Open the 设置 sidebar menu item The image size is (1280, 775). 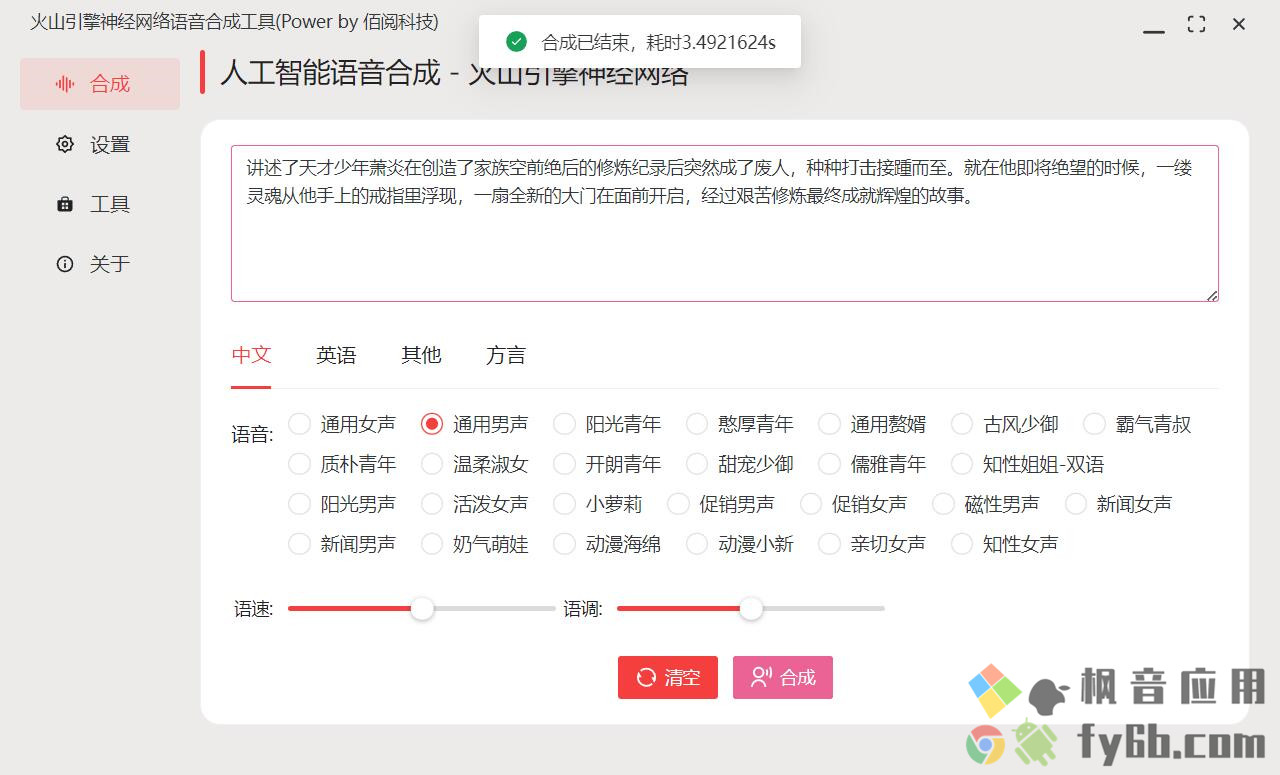(100, 144)
